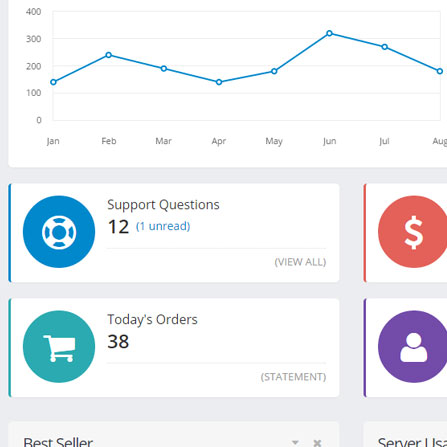This screenshot has width=447, height=447.
Task: Collapse the Best Seller panel with the arrow
Action: [295, 443]
